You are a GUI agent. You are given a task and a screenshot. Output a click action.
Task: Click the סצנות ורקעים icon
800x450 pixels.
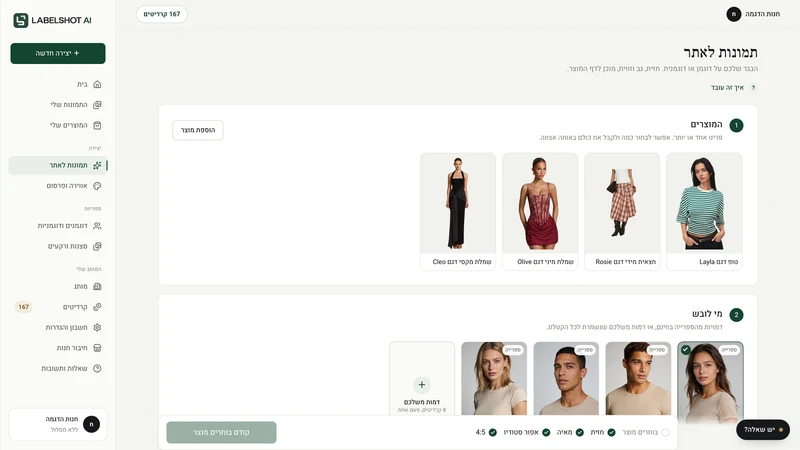[97, 246]
